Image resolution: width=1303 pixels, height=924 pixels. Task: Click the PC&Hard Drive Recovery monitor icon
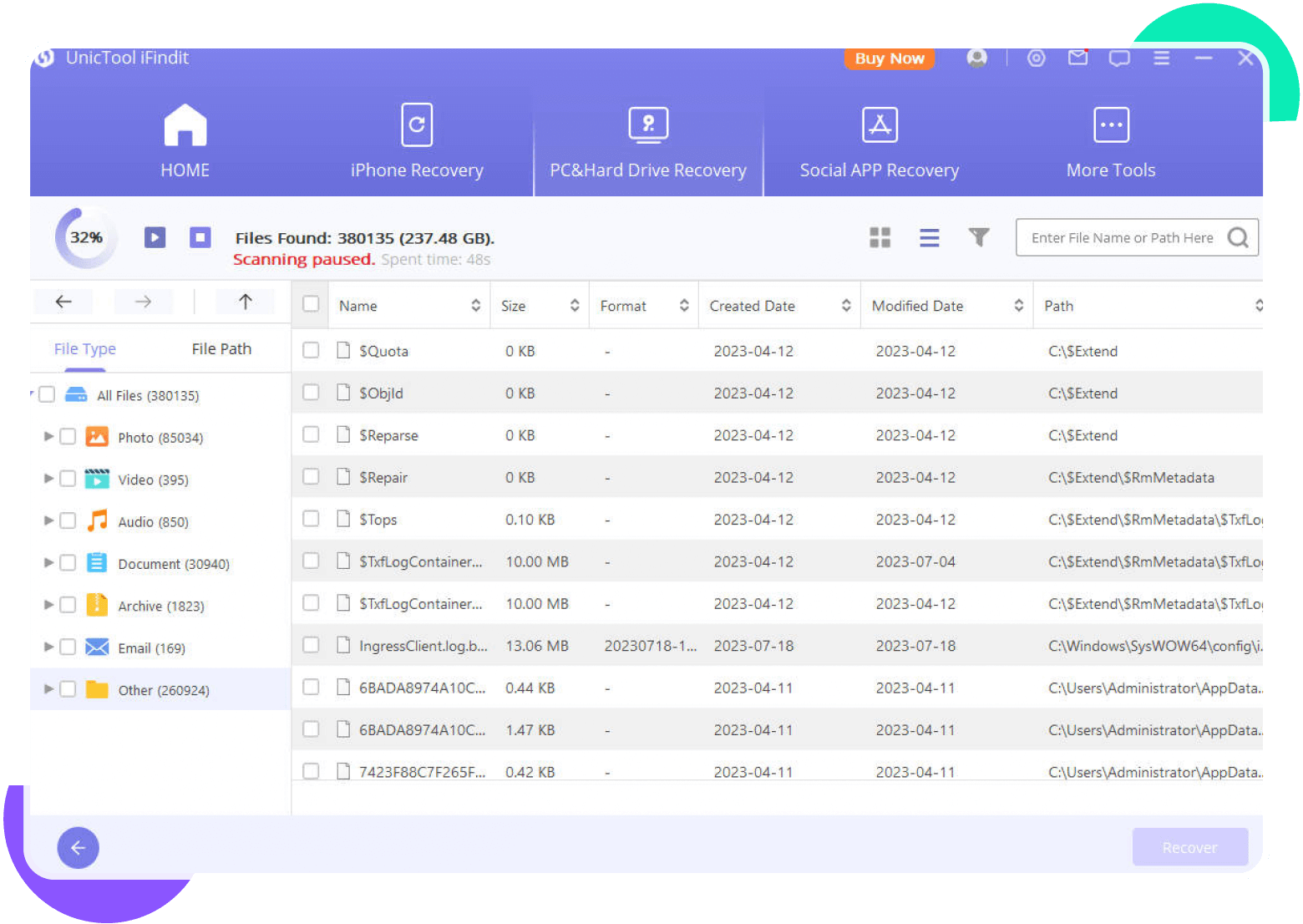pos(648,125)
